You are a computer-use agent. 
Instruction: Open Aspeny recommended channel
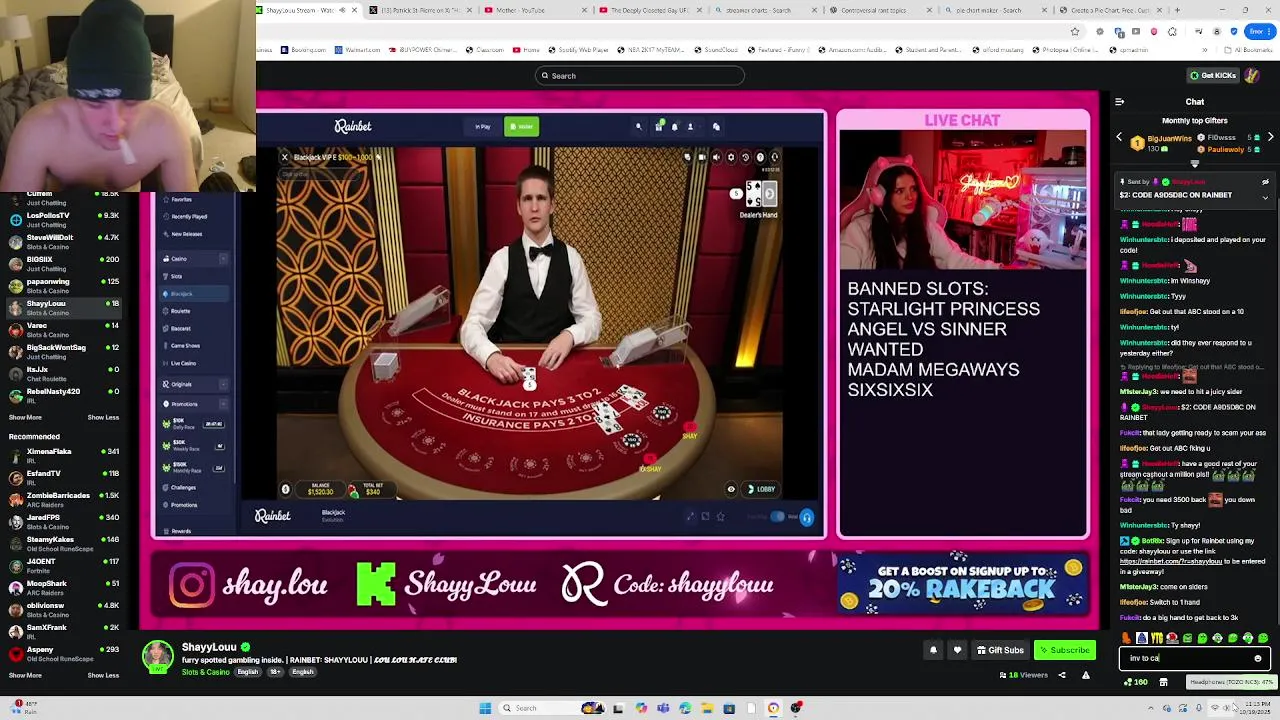pyautogui.click(x=62, y=653)
